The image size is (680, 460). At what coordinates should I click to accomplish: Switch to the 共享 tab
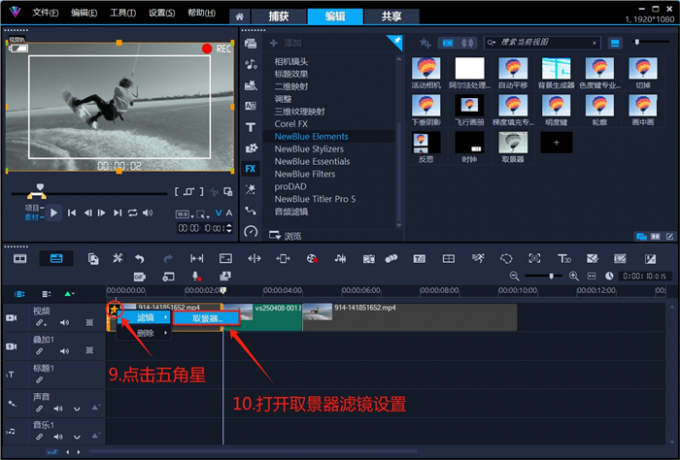click(392, 16)
